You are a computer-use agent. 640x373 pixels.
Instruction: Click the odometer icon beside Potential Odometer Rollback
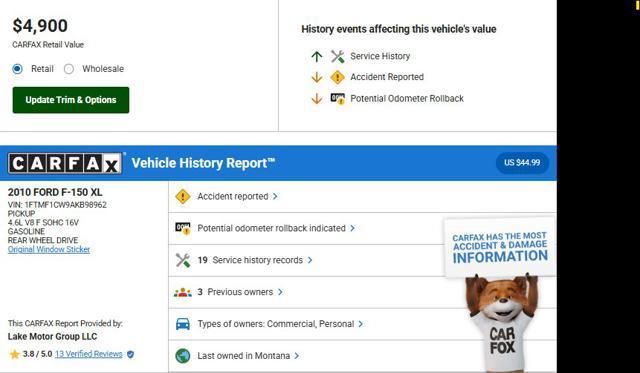tap(338, 98)
